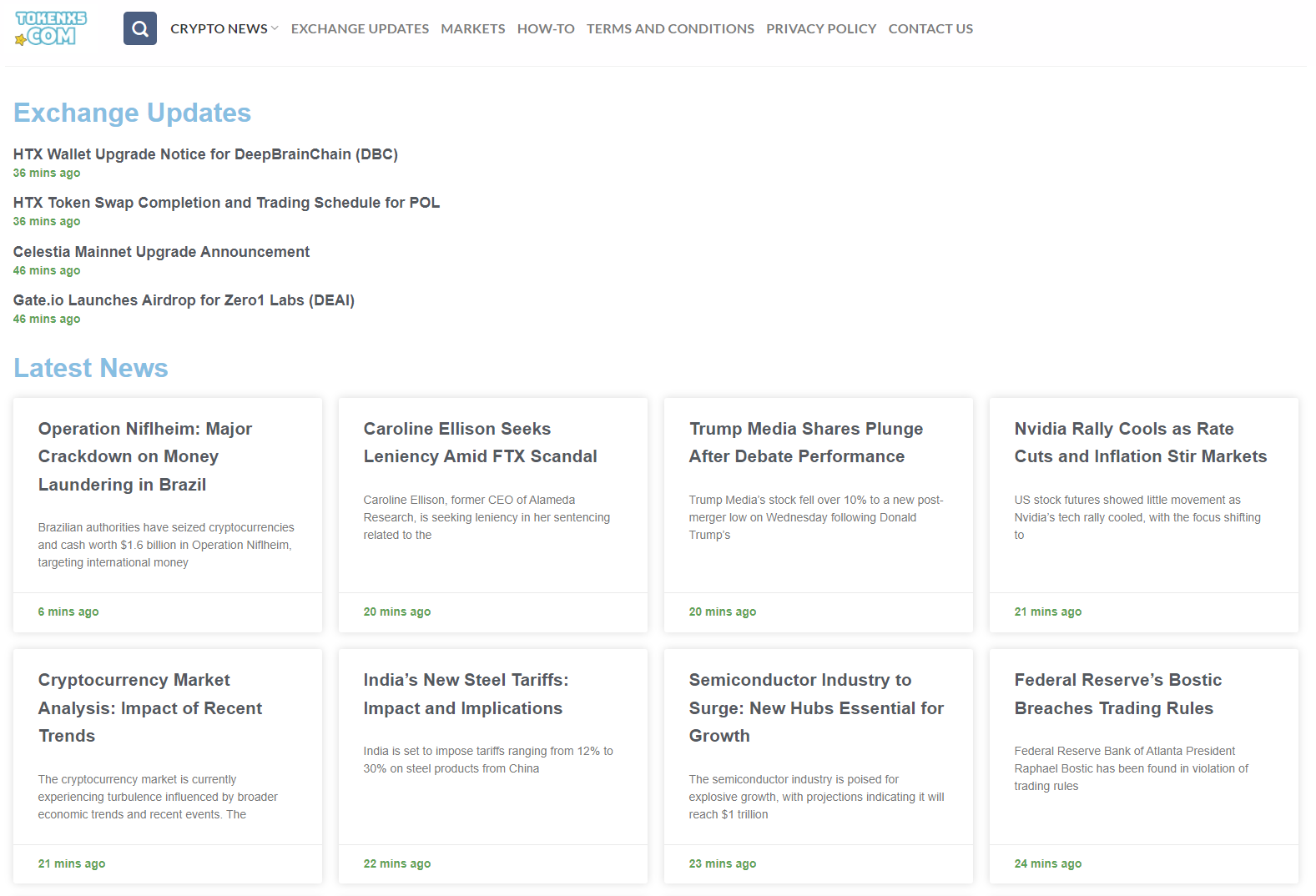Read India's New Steel Tariffs article
This screenshot has height=896, width=1316.
tap(466, 694)
